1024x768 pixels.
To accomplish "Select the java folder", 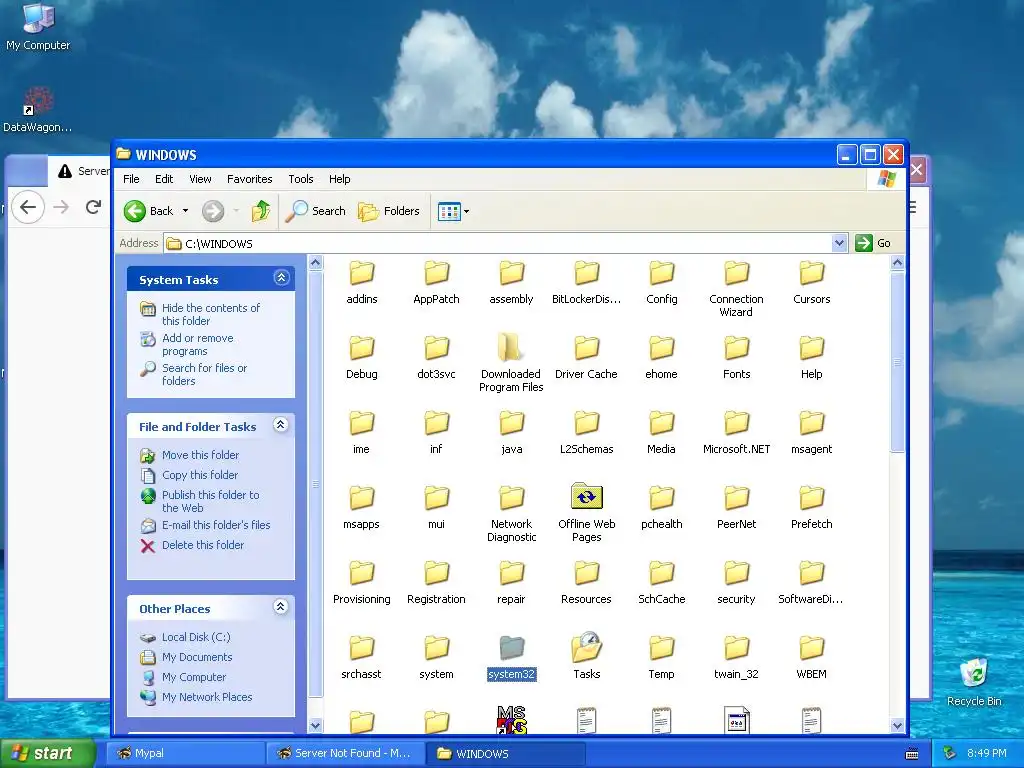I will pyautogui.click(x=511, y=423).
